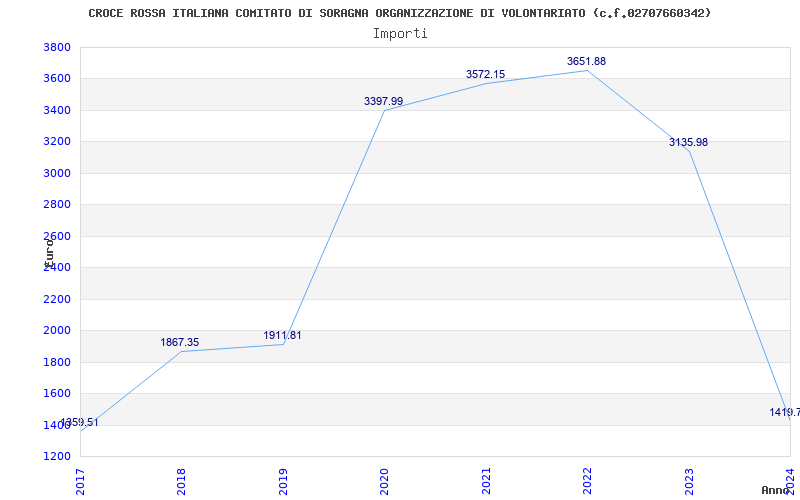The height and width of the screenshot is (500, 800).
Task: Click the x-axis year label 2017
Action: click(x=80, y=482)
